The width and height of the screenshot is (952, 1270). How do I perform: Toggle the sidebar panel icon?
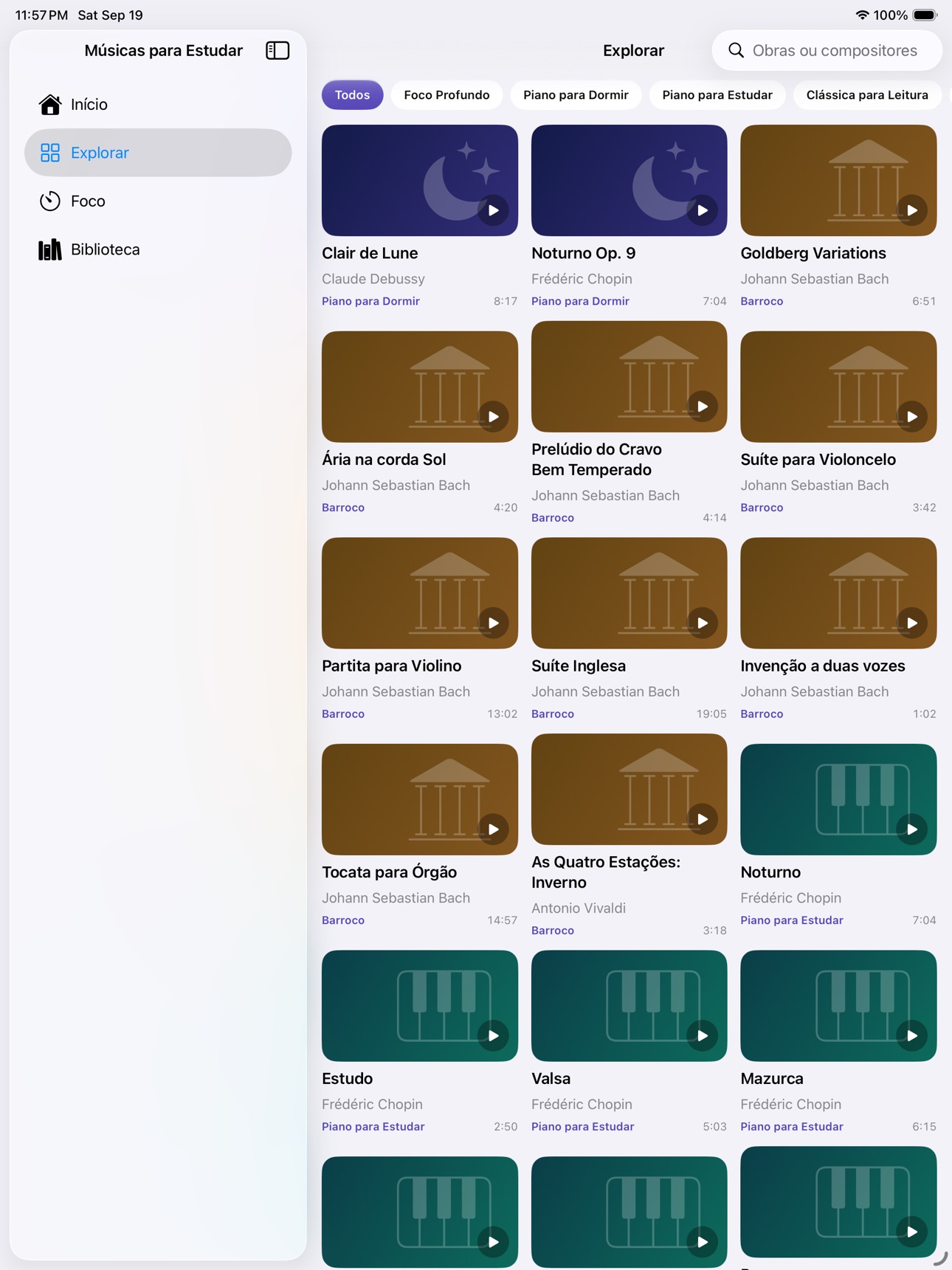pyautogui.click(x=277, y=50)
